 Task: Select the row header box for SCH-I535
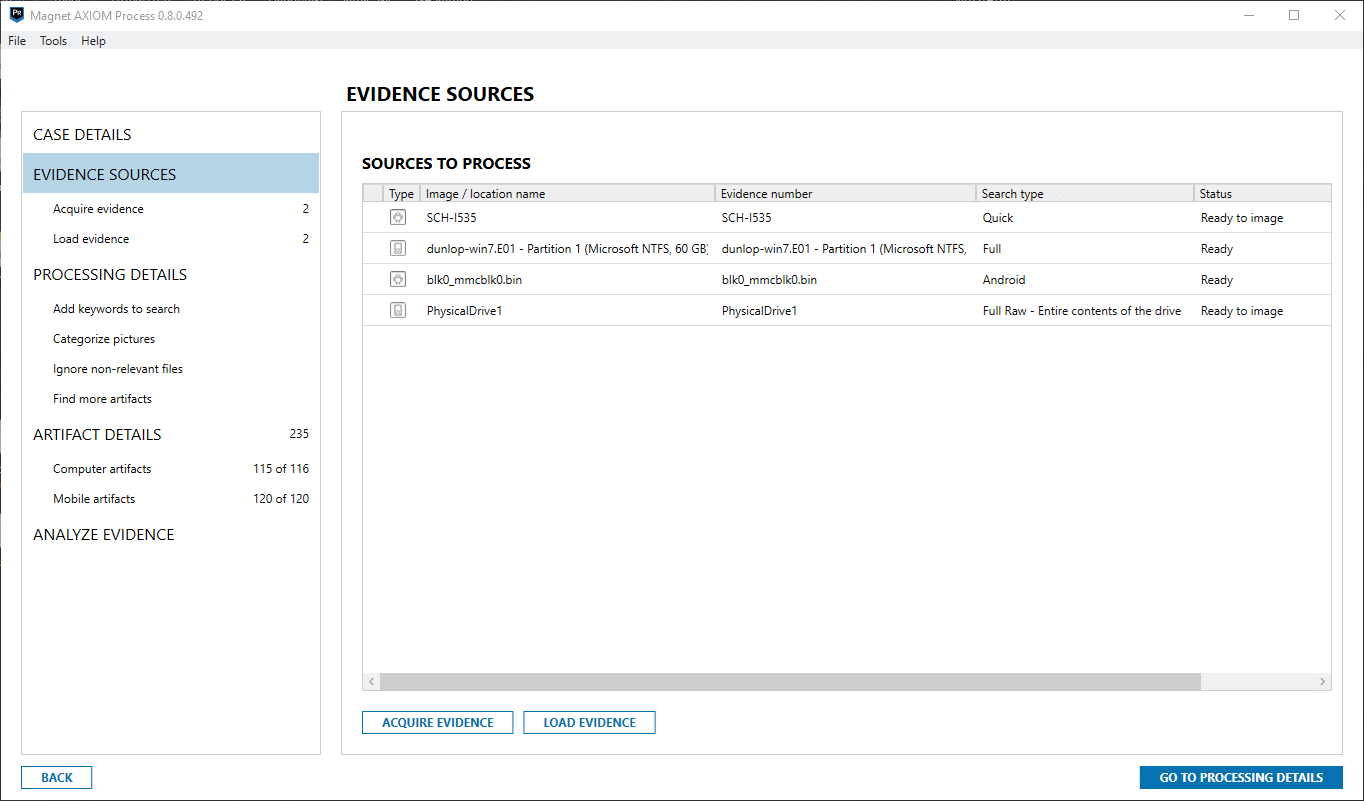[x=373, y=217]
